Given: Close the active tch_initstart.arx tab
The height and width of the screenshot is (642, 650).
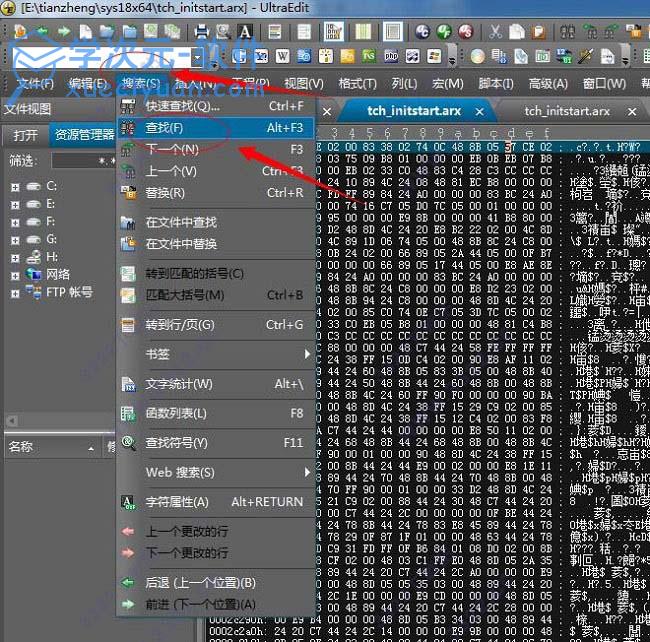Looking at the screenshot, I should [x=480, y=112].
